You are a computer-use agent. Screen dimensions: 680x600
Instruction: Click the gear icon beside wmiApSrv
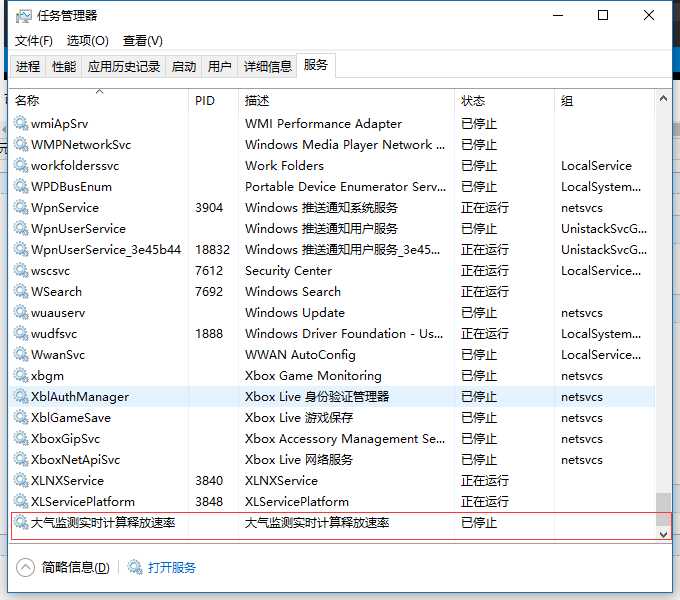point(21,123)
